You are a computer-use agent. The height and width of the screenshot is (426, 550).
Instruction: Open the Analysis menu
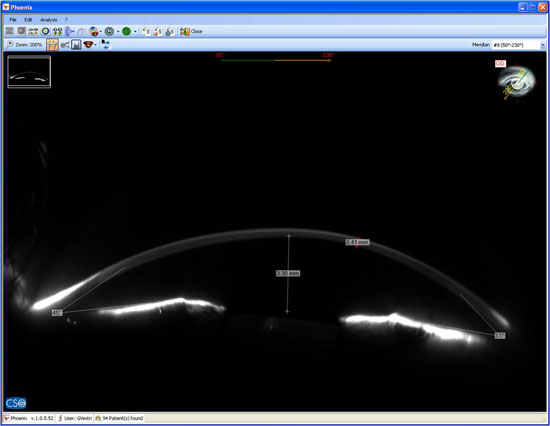click(x=48, y=20)
